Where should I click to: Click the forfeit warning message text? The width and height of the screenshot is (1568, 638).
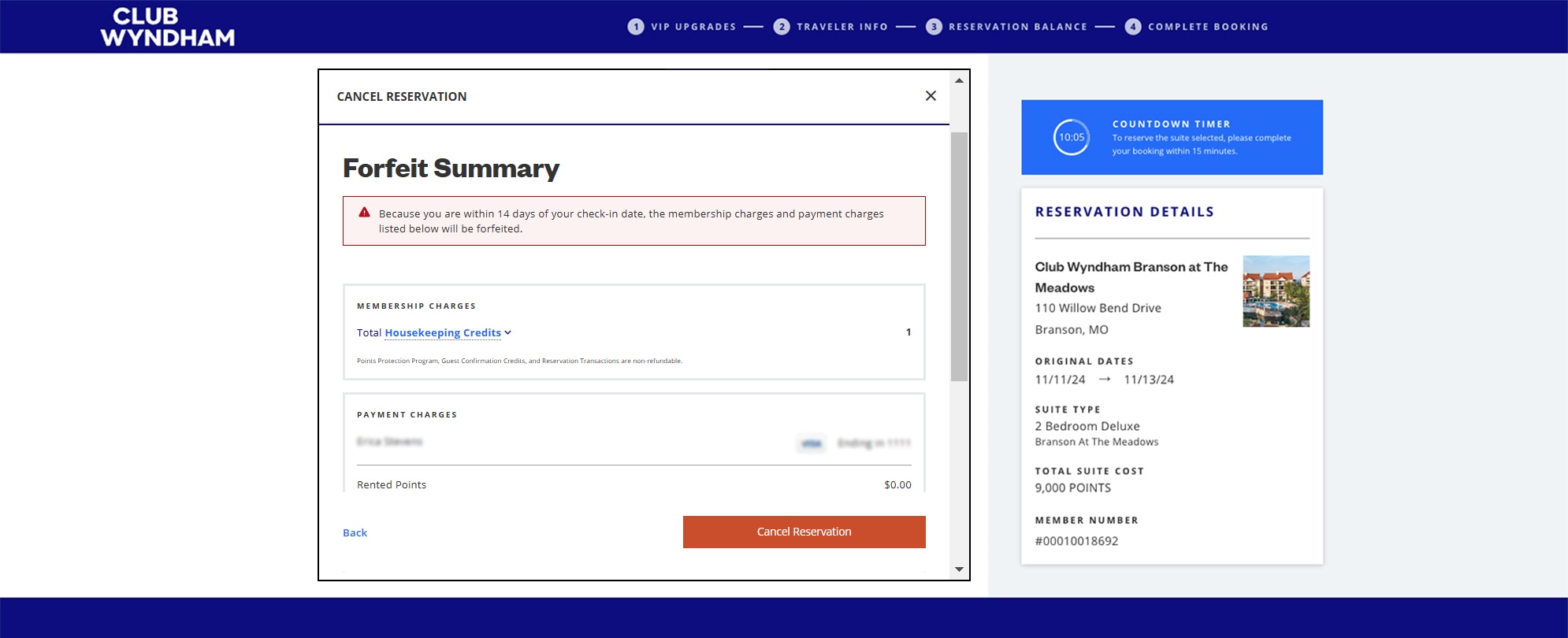(631, 221)
